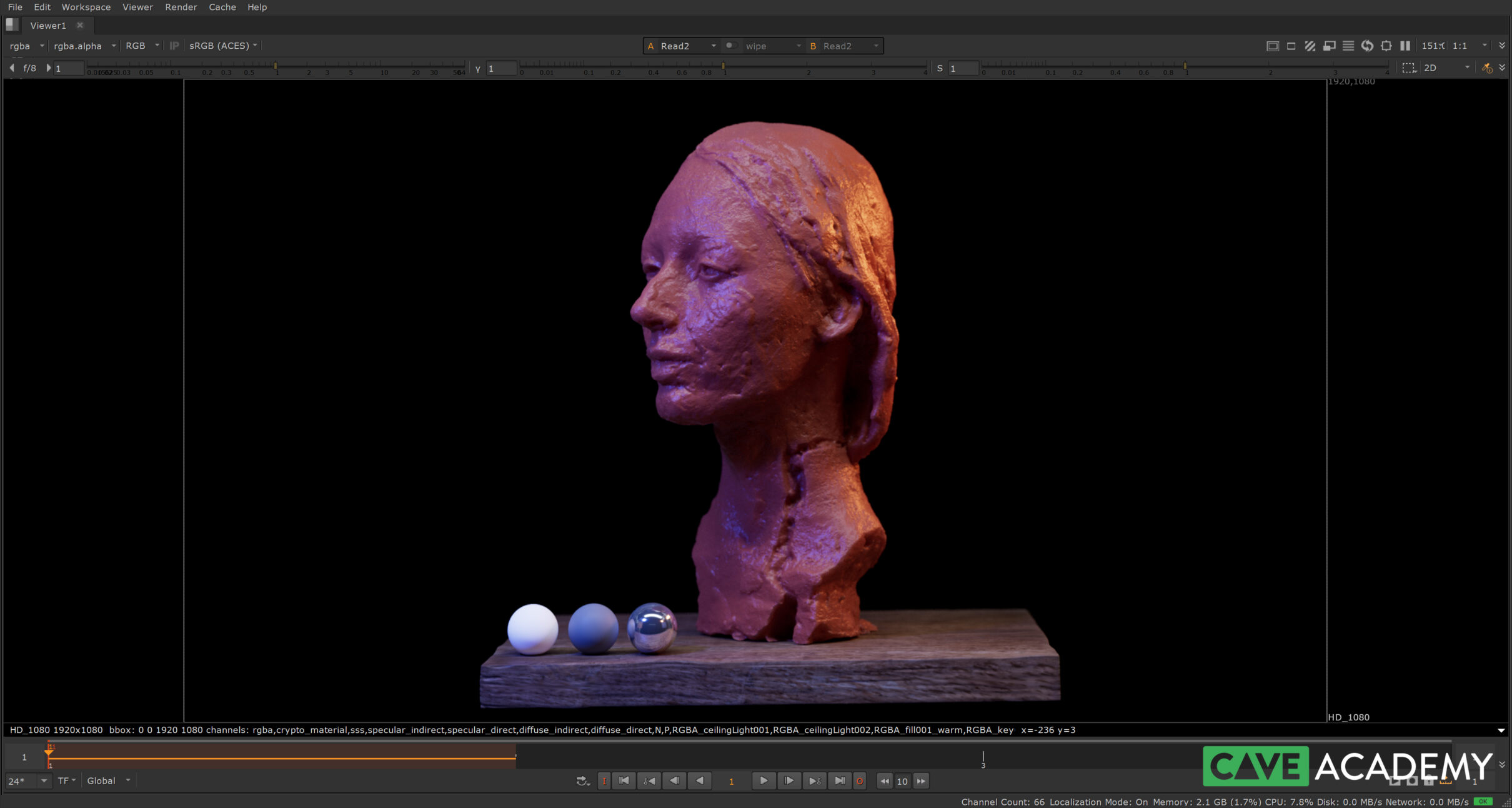Click the diagonal stripes overscan icon

pos(1310,46)
